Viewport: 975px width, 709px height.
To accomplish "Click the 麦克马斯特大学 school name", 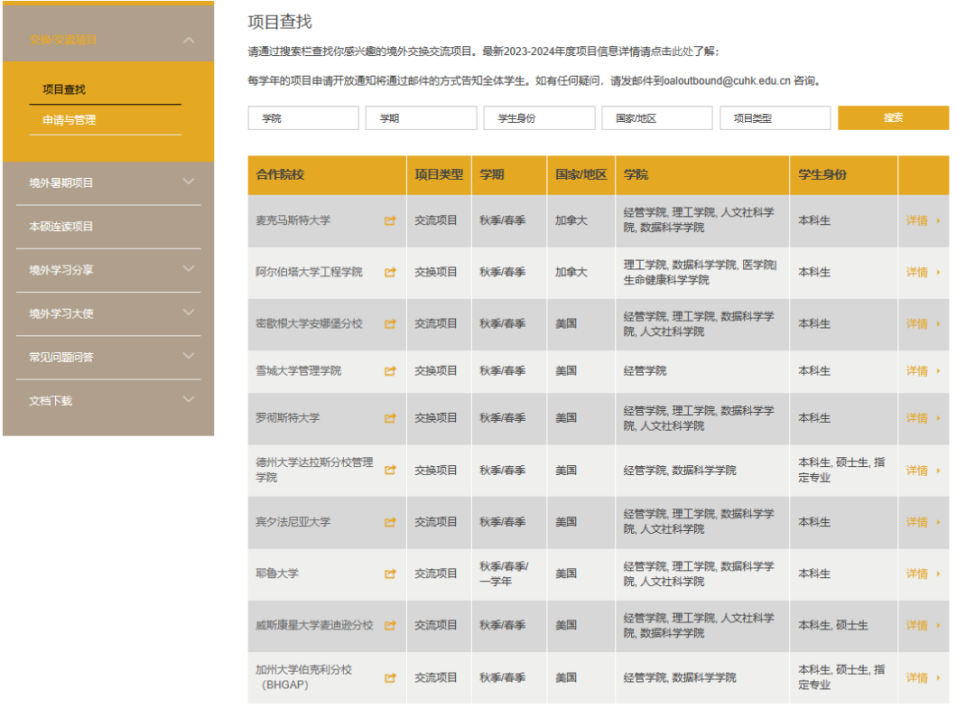I will tap(293, 220).
